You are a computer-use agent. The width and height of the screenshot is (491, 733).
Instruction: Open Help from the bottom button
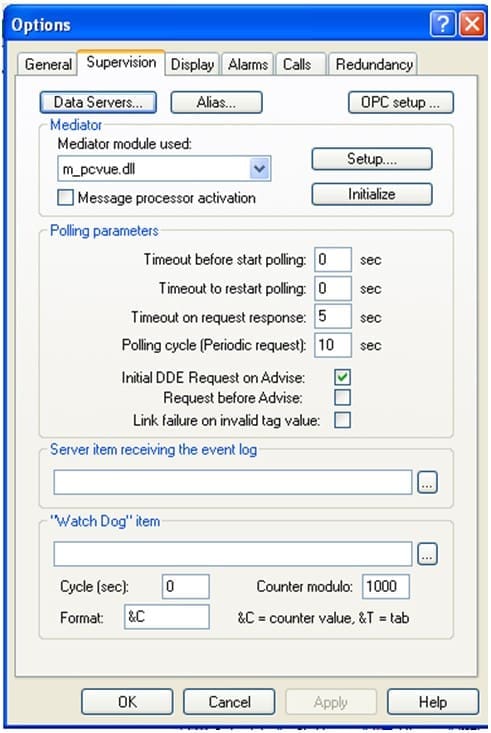click(433, 702)
